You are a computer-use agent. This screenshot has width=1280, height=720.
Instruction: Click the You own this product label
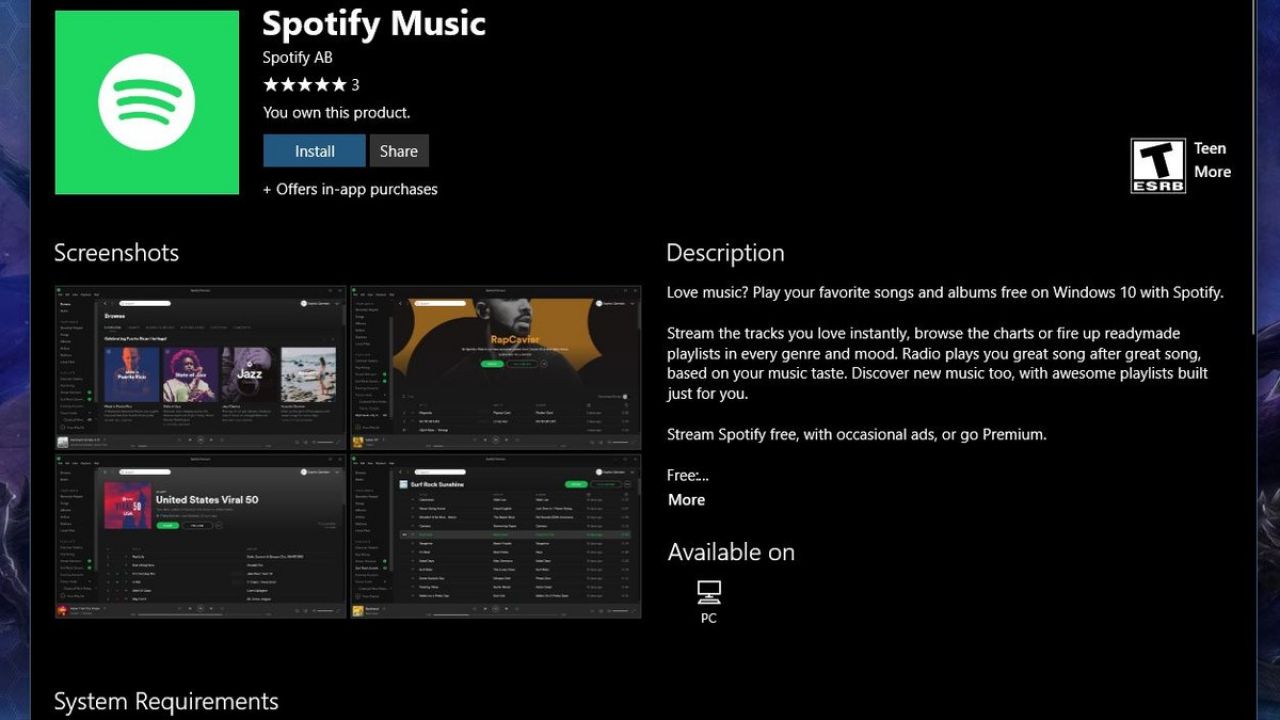coord(336,112)
